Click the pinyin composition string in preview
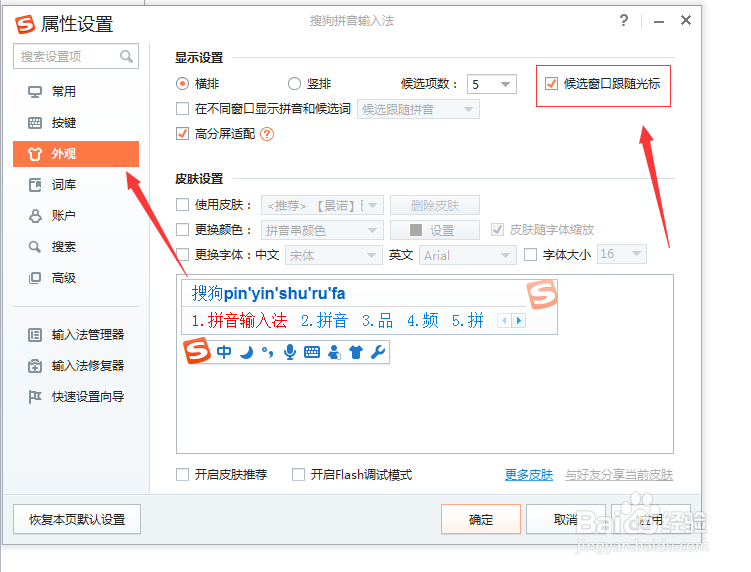 [x=268, y=293]
